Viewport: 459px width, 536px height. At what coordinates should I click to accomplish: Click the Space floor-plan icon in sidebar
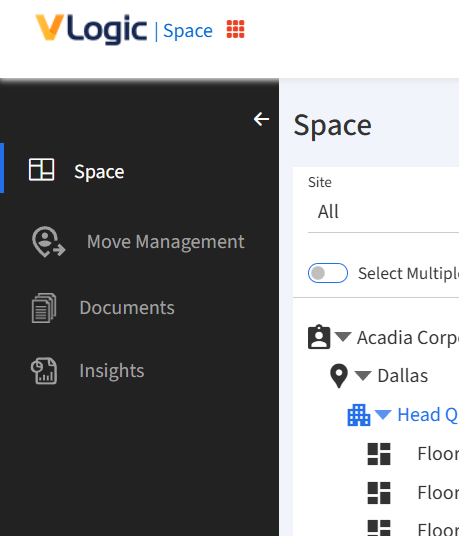click(41, 170)
